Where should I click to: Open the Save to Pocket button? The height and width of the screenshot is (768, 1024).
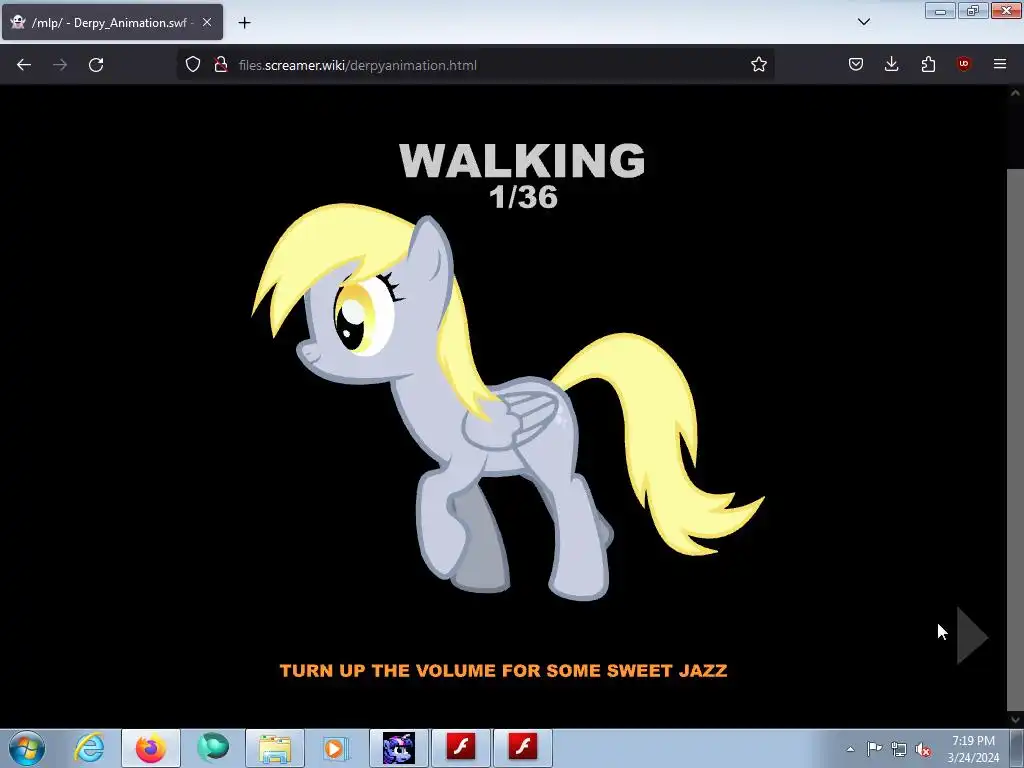point(856,64)
